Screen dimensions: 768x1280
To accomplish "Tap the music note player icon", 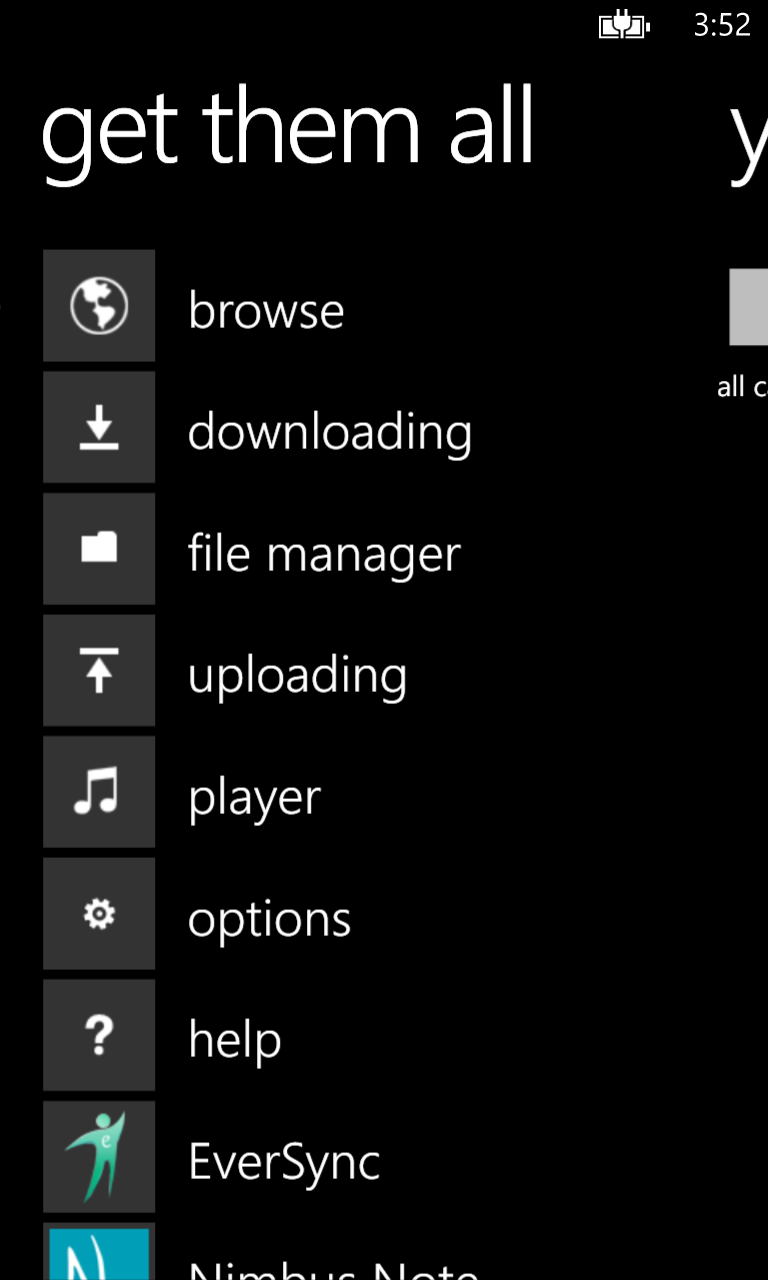I will (99, 793).
